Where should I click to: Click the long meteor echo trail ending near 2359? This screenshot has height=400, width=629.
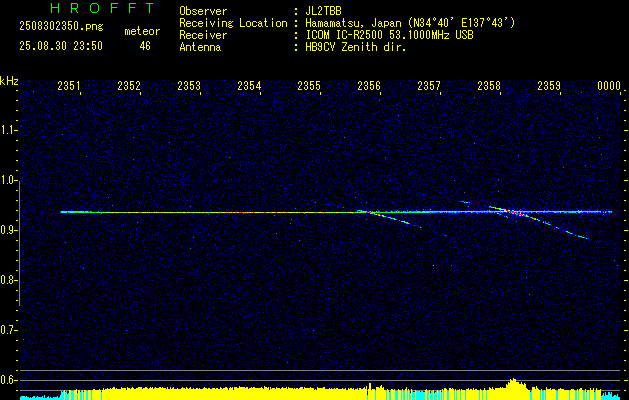point(538,222)
